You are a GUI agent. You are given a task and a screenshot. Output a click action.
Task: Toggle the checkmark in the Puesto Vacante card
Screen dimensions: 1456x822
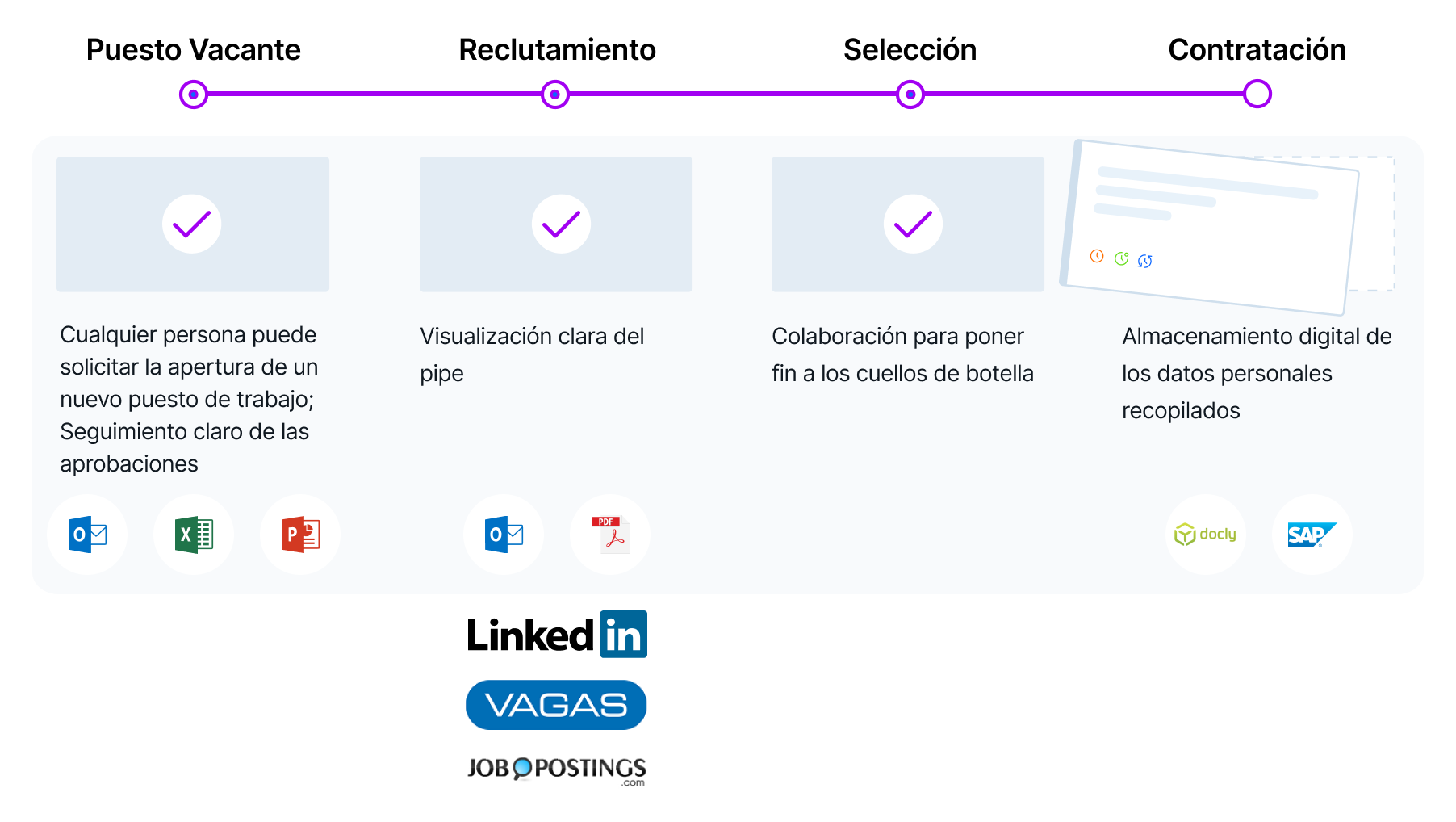(192, 224)
